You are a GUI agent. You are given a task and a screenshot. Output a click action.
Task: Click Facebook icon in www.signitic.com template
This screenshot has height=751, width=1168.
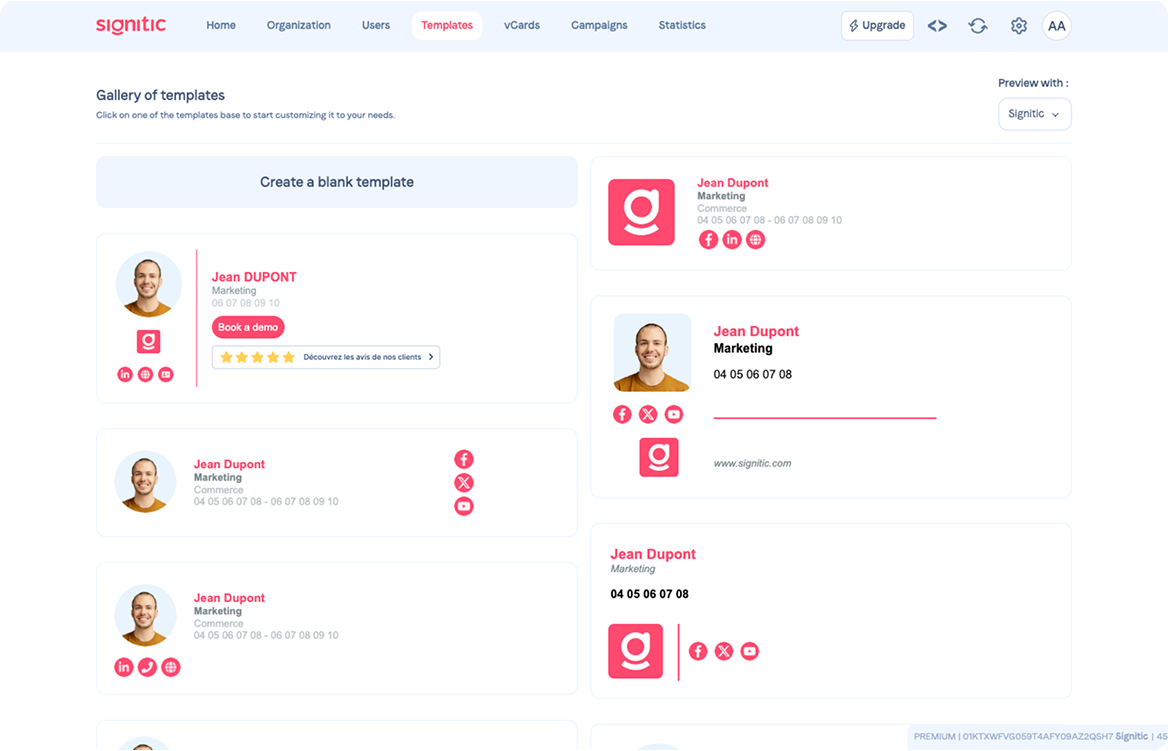622,414
